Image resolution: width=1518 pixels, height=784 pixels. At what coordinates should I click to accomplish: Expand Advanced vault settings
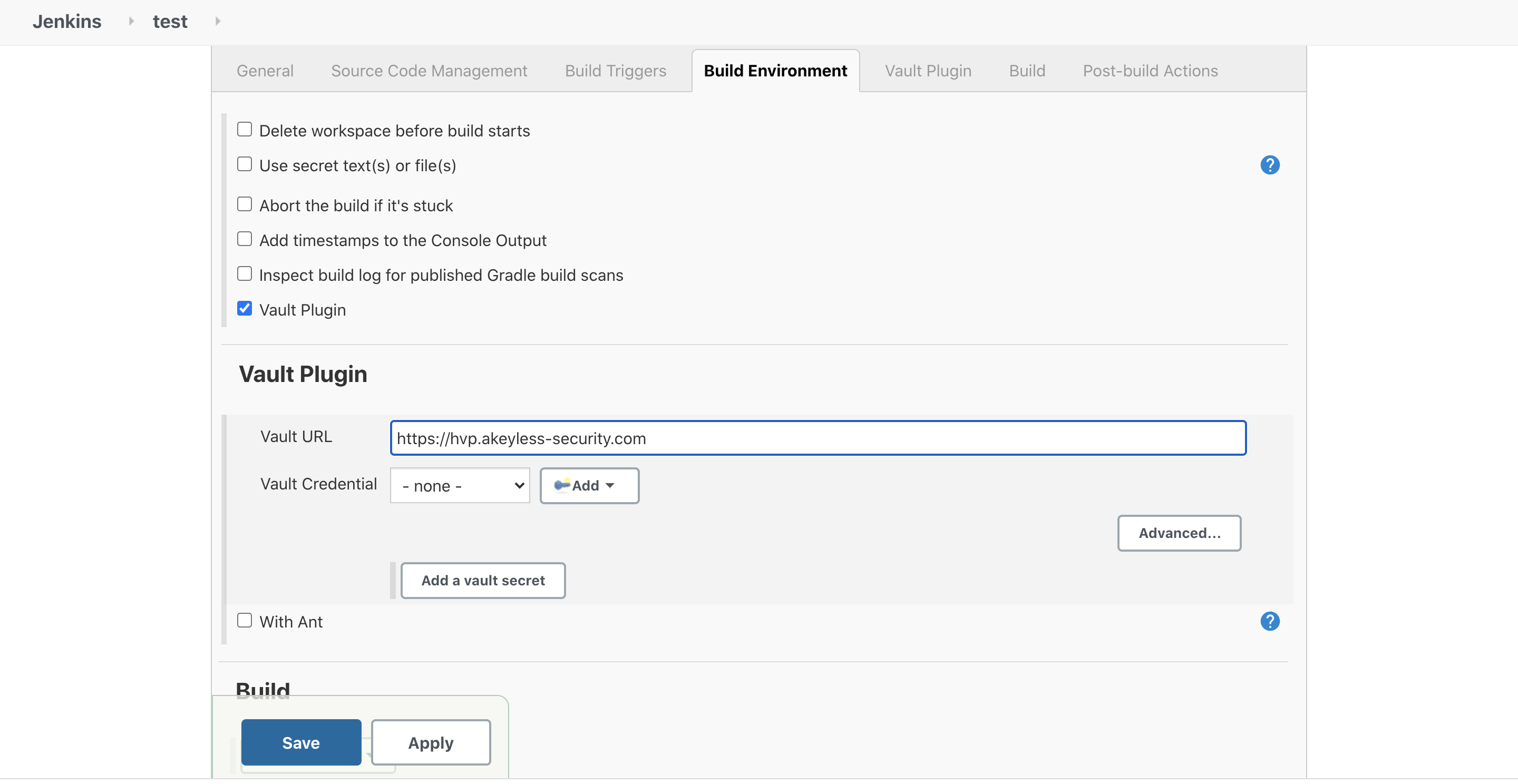click(x=1179, y=533)
